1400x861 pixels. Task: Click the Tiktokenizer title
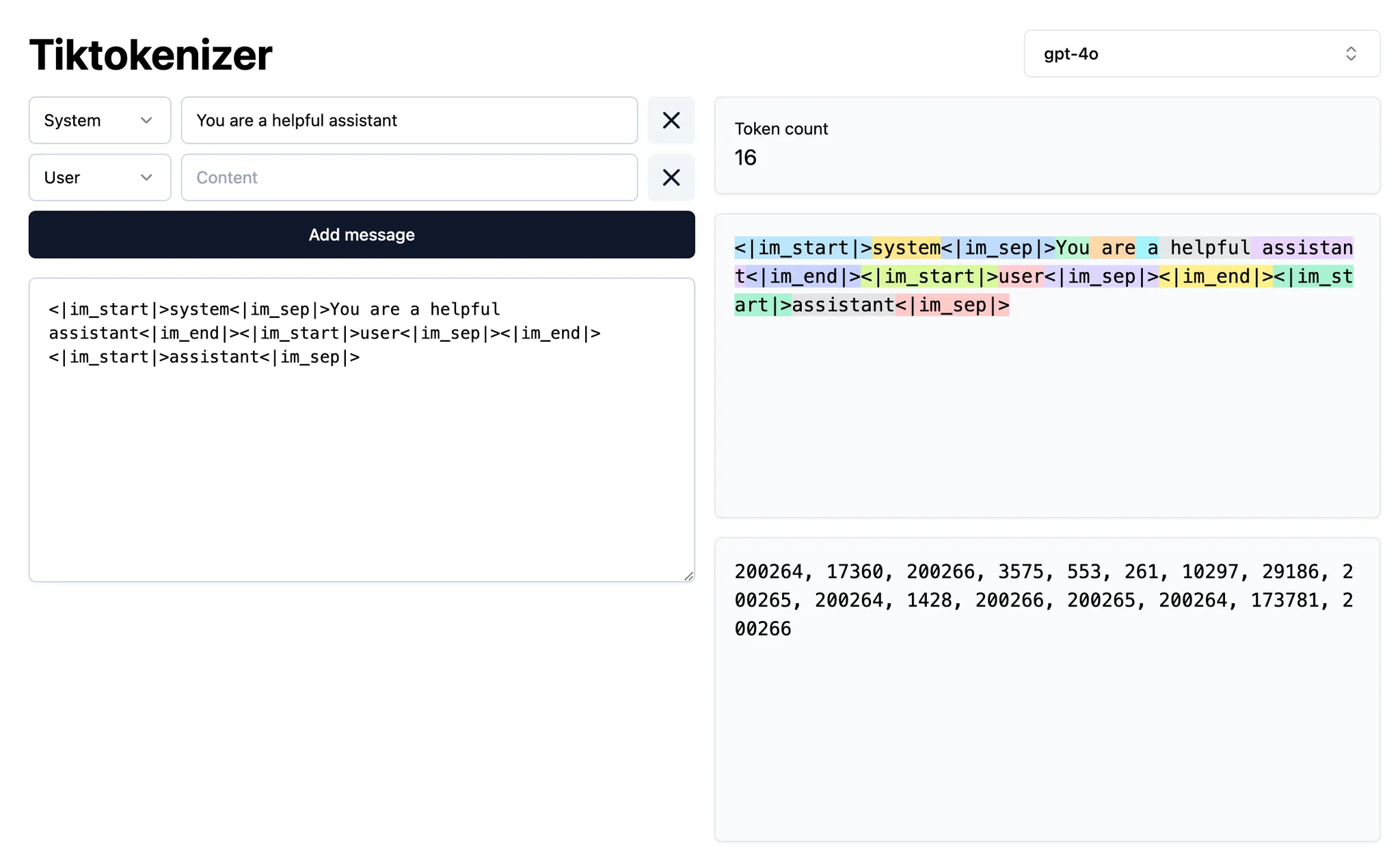click(x=150, y=55)
